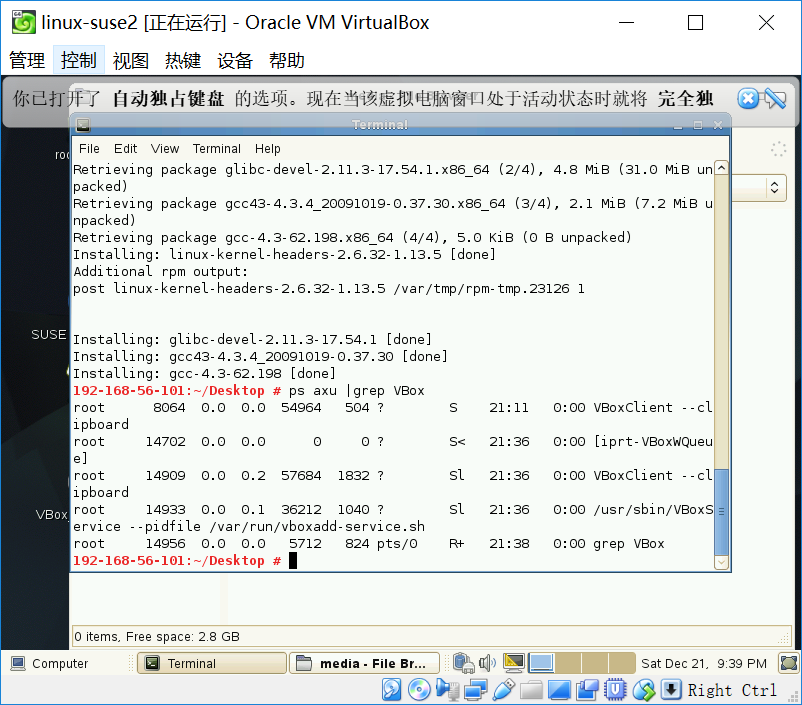Click the terminal scrollbar down arrow
This screenshot has width=802, height=705.
[721, 562]
